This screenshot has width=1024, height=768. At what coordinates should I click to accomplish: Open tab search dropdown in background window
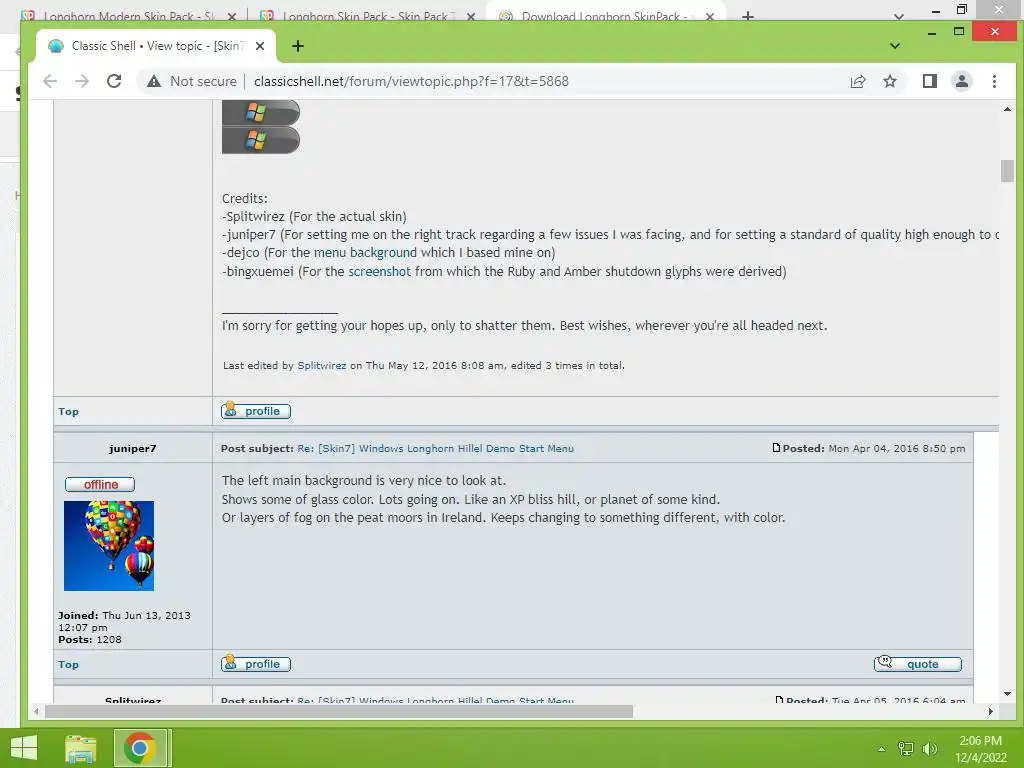click(899, 16)
